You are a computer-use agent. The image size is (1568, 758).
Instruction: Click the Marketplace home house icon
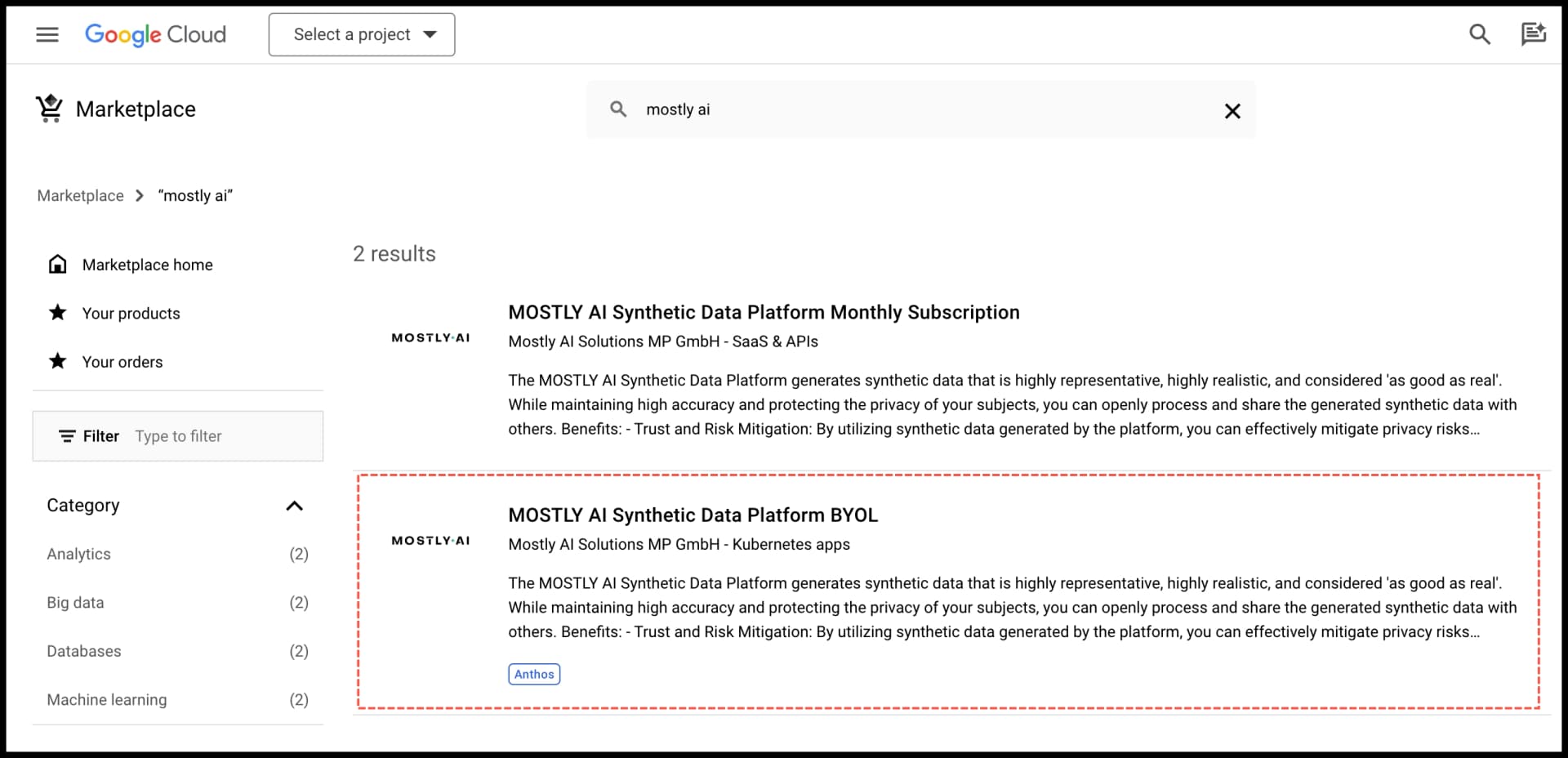coord(58,263)
